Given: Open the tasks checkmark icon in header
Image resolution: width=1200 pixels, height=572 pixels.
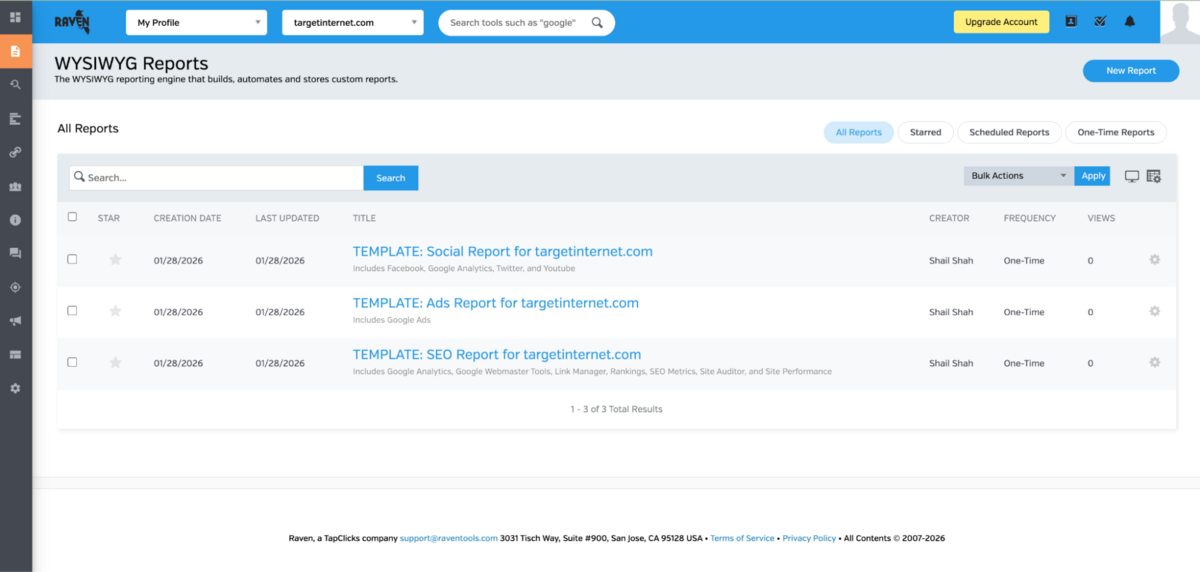Looking at the screenshot, I should coord(1100,21).
